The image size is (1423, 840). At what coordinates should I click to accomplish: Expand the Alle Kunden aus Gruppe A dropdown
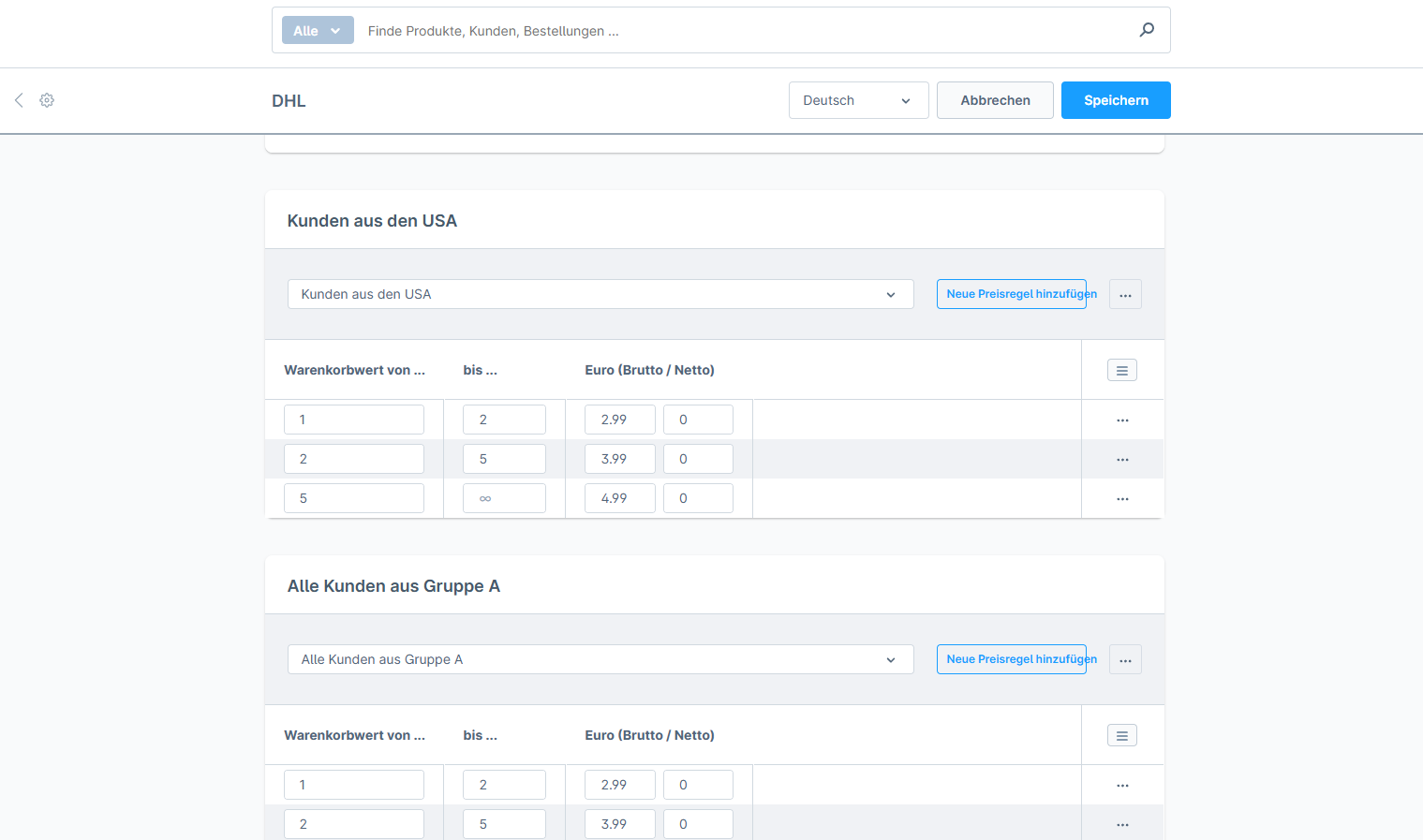point(600,659)
